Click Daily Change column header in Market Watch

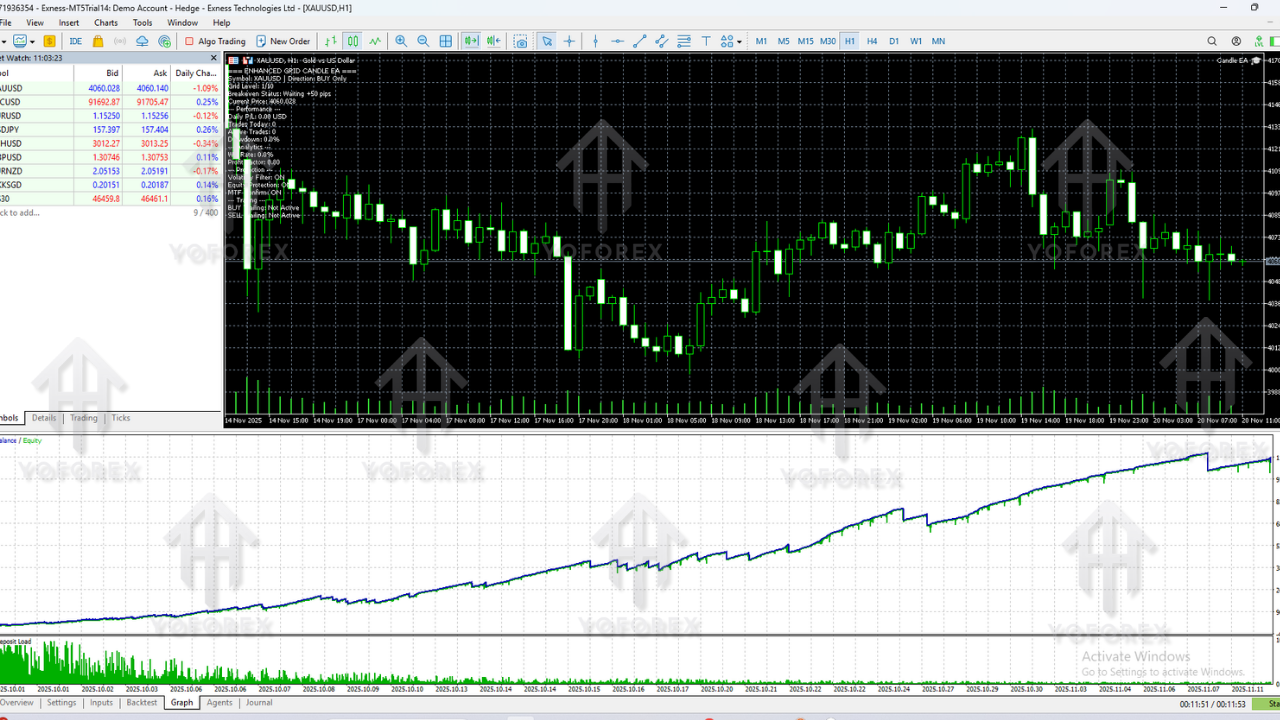point(195,73)
